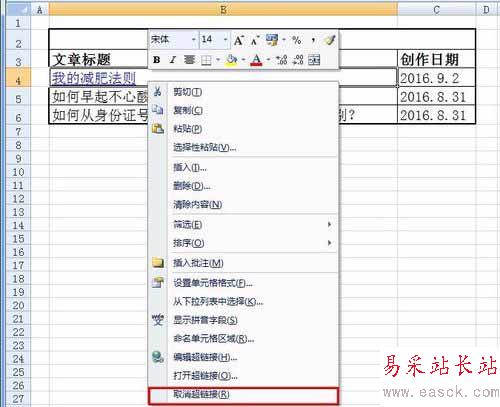The image size is (500, 407).
Task: Click merge and center cells icon
Action: [x=314, y=60]
